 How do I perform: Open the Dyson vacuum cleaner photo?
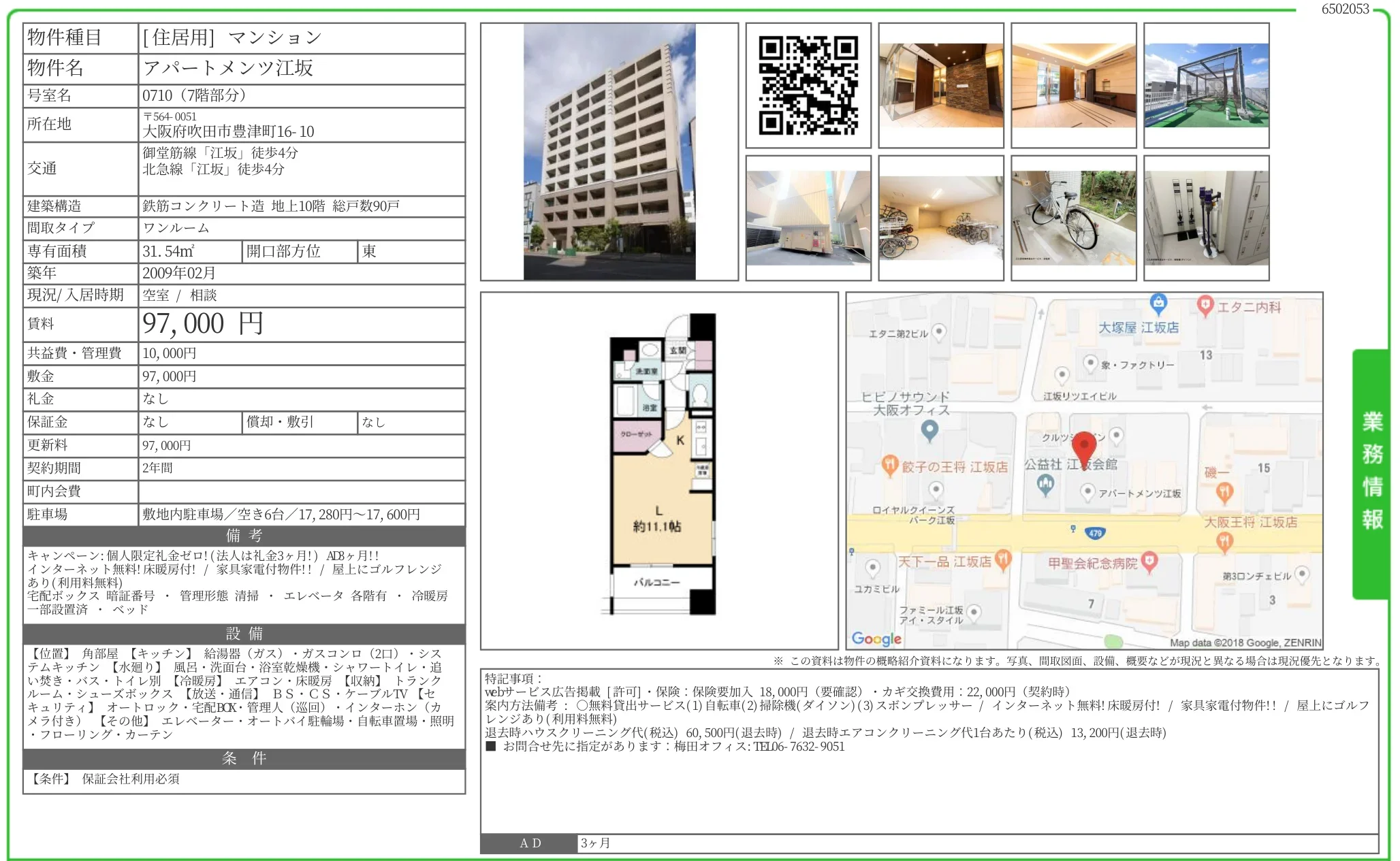1206,218
